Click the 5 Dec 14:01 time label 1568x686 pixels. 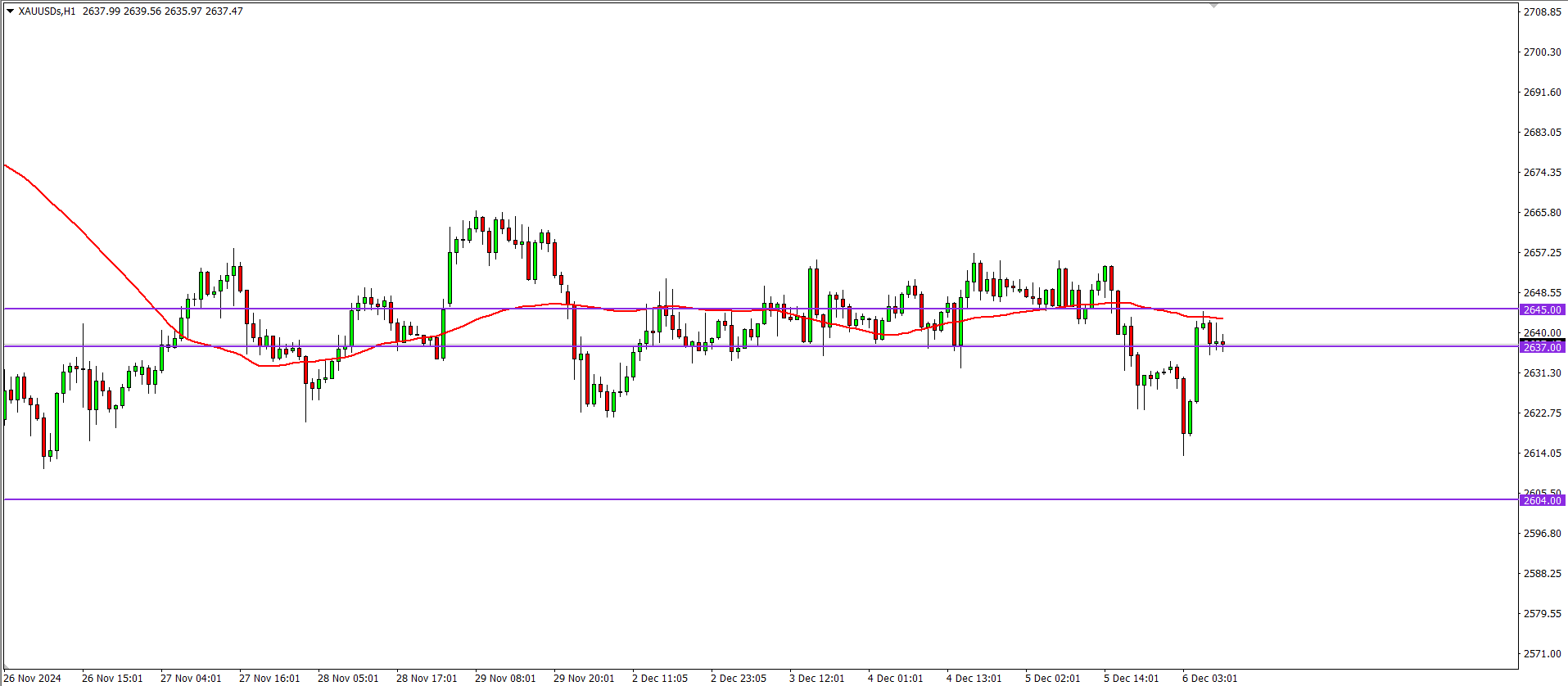click(x=1132, y=678)
